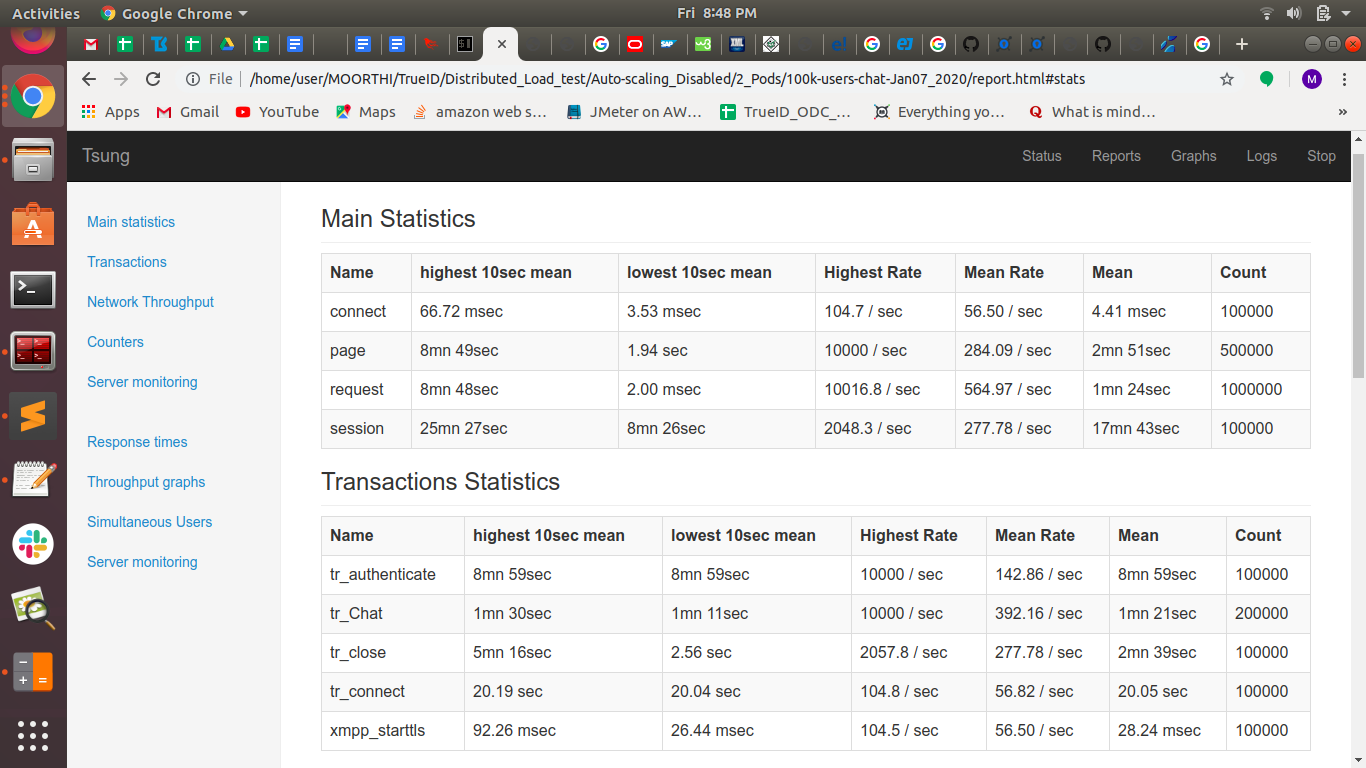Viewport: 1366px width, 768px height.
Task: Open the Calculator app in the dock
Action: tap(33, 672)
